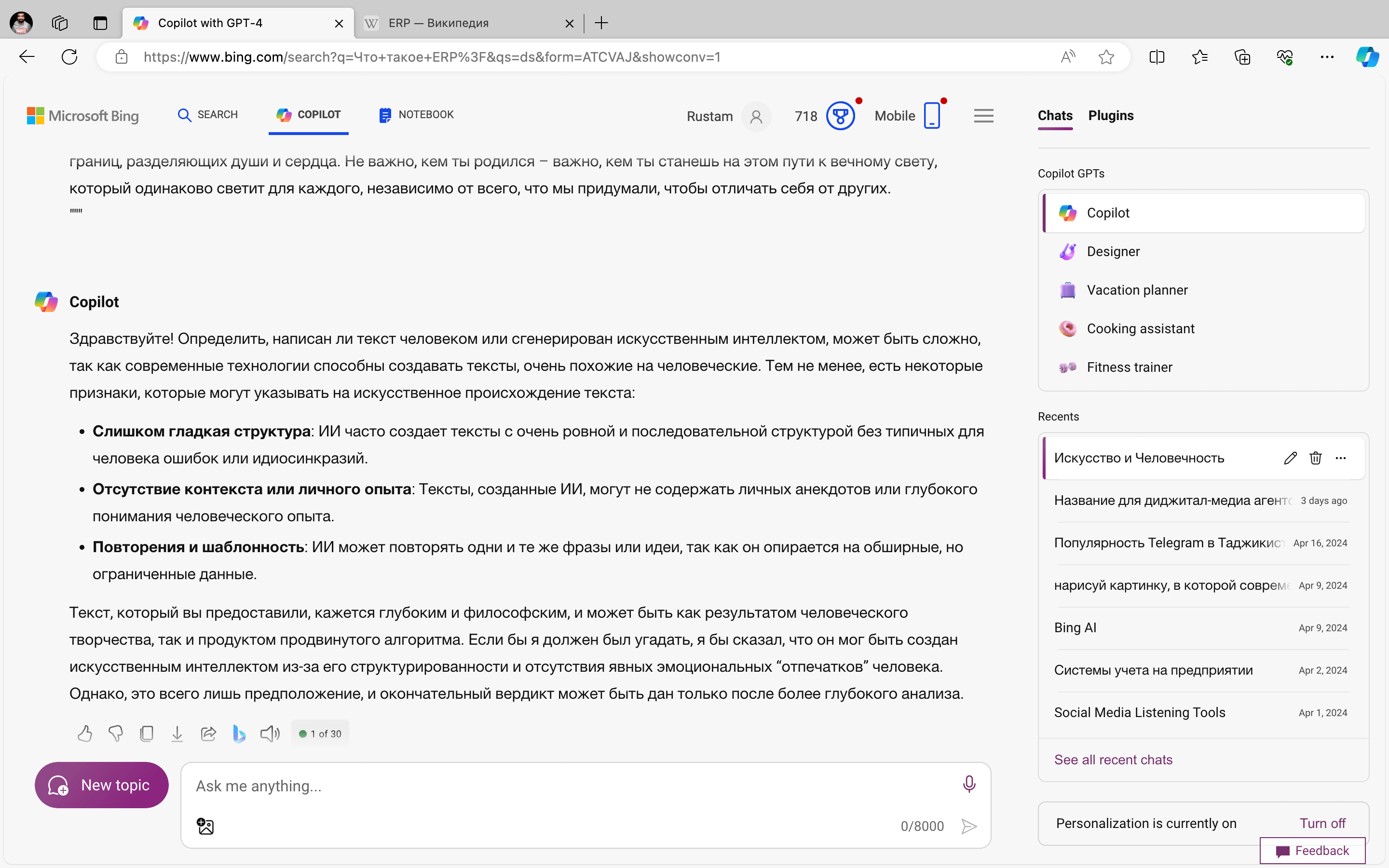1389x868 pixels.
Task: Close the ERP — Википедия tab
Action: point(570,24)
